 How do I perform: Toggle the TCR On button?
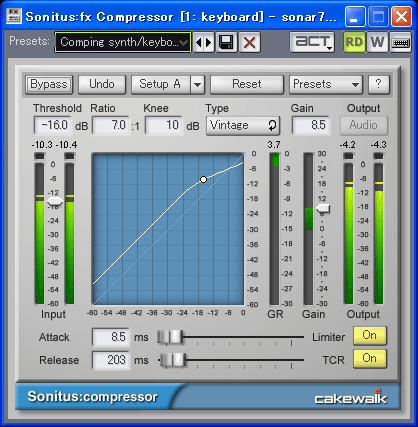pyautogui.click(x=370, y=359)
